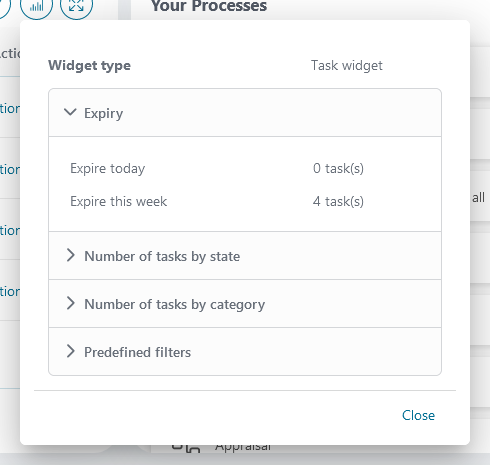This screenshot has width=490, height=465.
Task: Click the Widget type label
Action: (89, 65)
